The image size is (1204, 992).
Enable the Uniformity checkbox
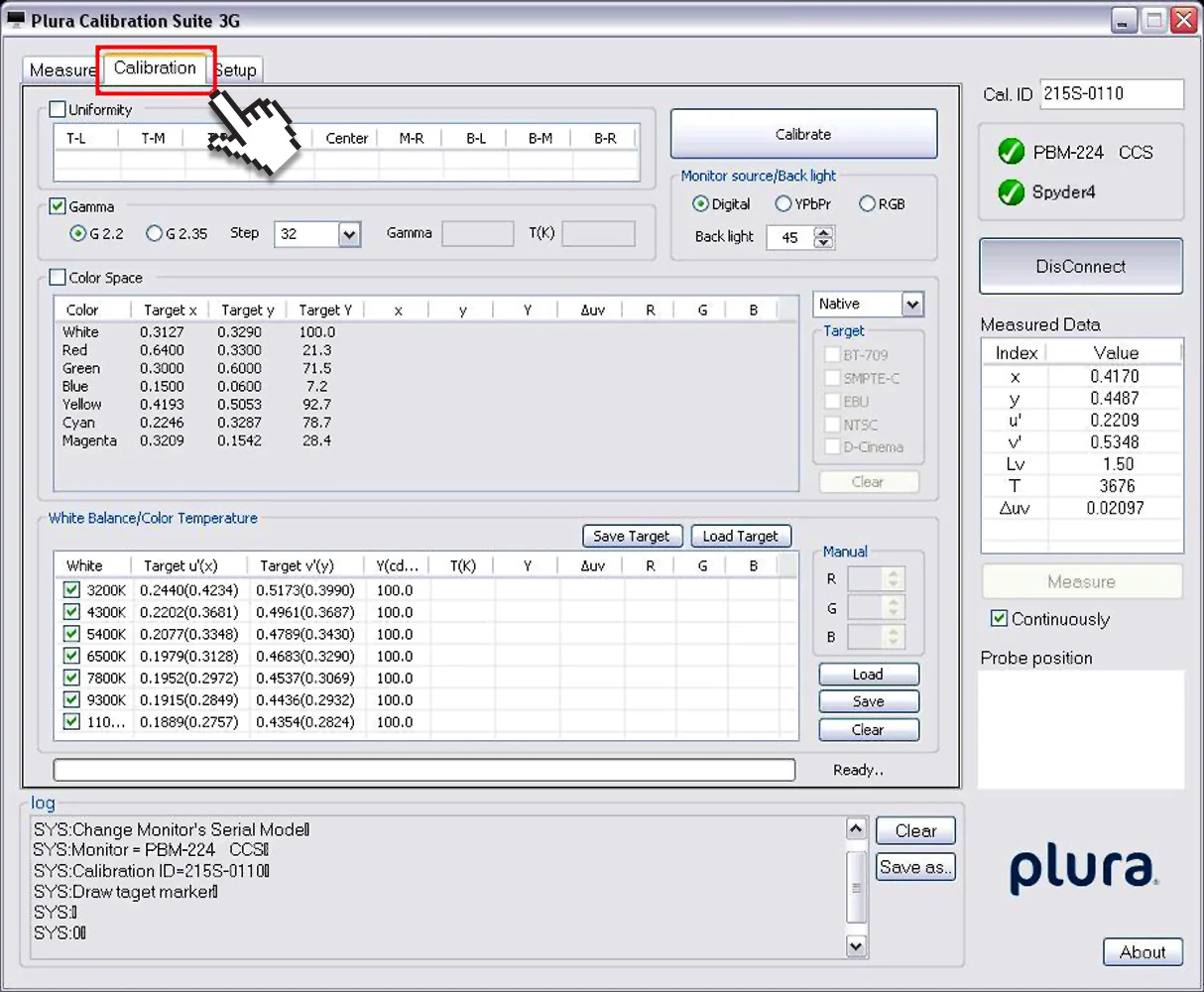[x=58, y=109]
